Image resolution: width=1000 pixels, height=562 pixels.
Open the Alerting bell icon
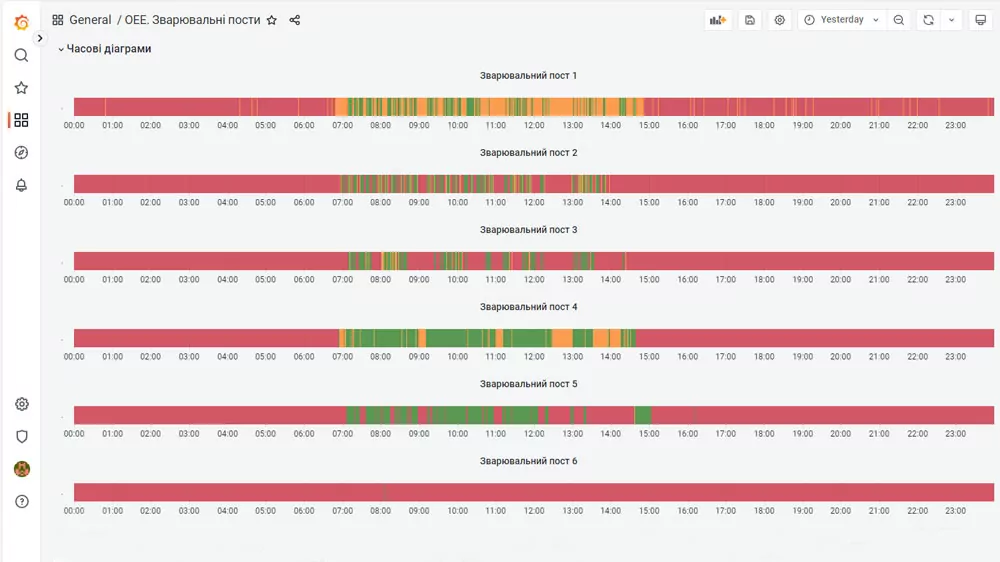21,185
